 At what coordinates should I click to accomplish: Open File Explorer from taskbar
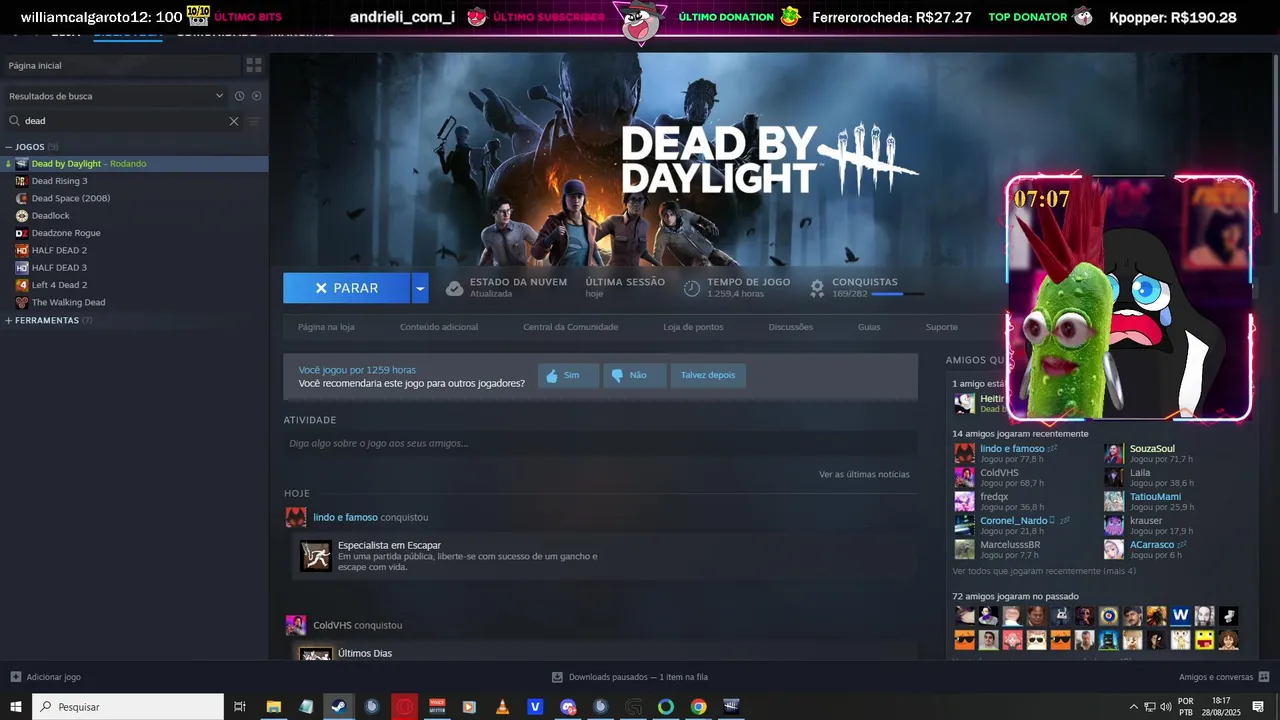273,707
